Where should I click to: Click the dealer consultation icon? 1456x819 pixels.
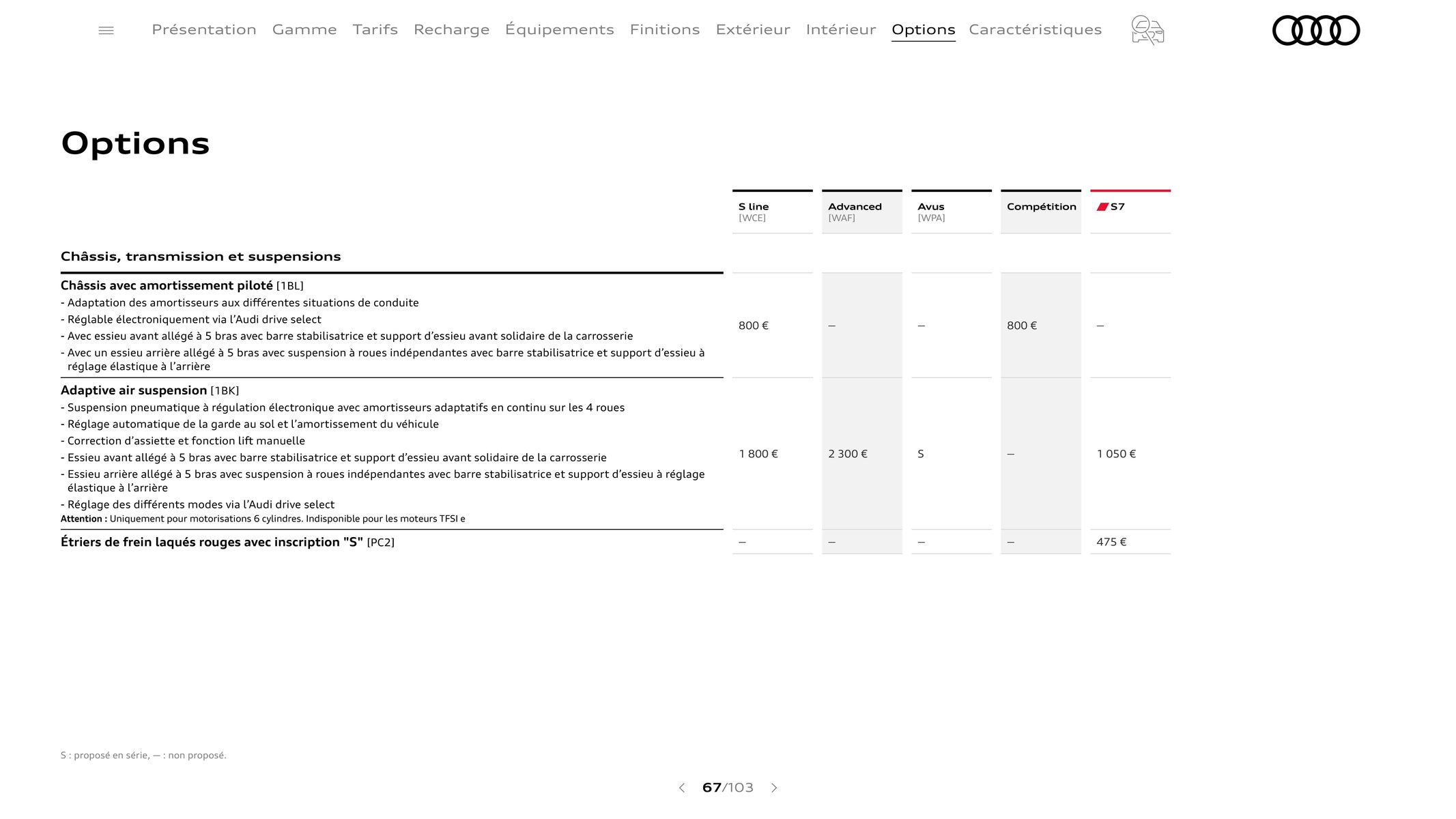pyautogui.click(x=1147, y=30)
